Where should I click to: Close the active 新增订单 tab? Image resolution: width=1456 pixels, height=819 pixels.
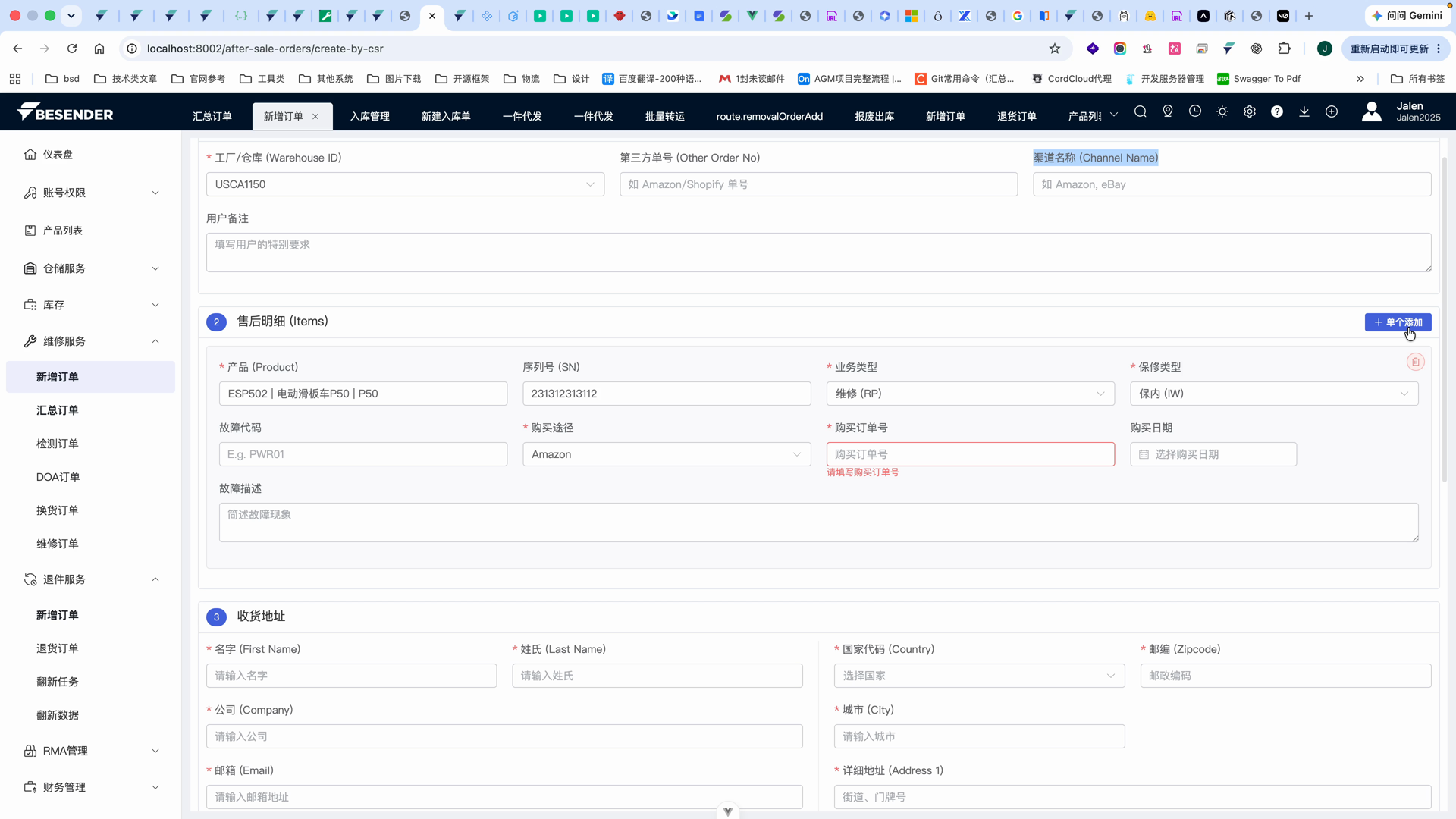pyautogui.click(x=315, y=116)
